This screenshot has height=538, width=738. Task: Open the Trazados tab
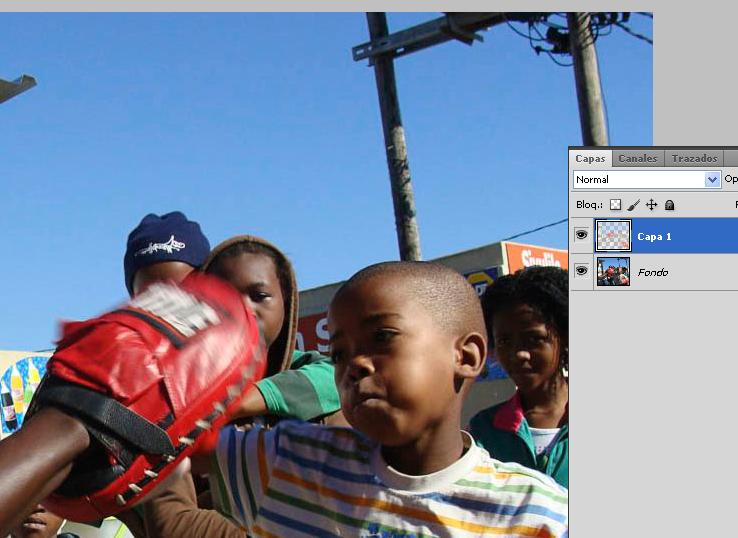point(694,158)
